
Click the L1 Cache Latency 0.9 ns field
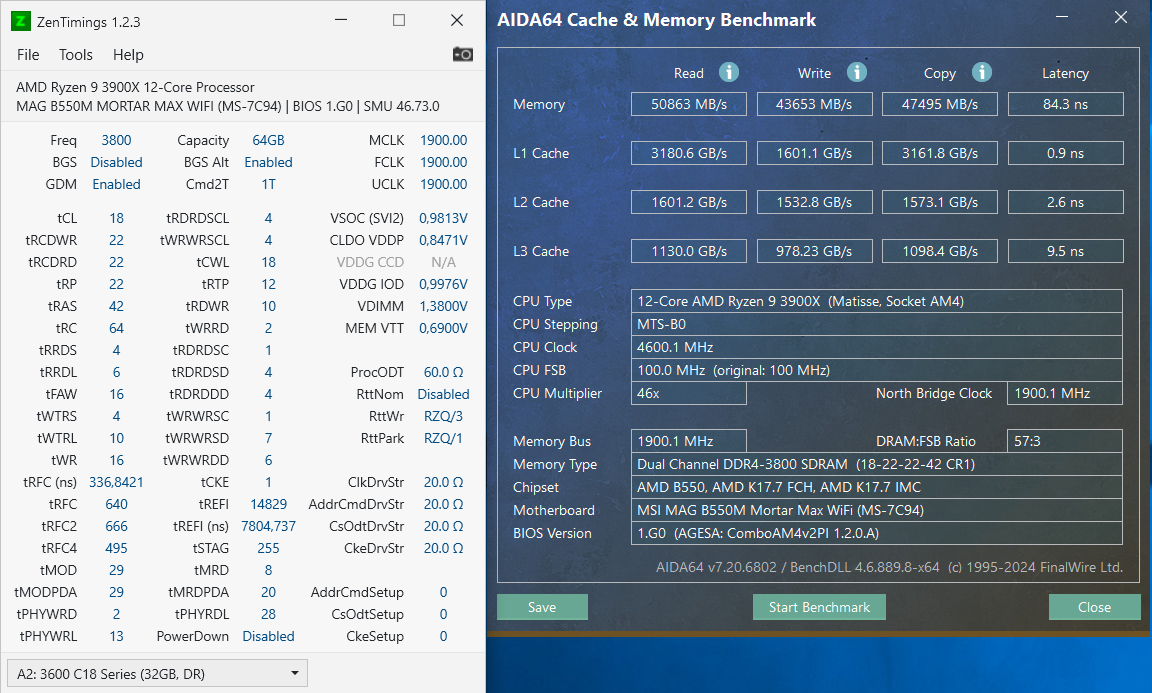point(1065,153)
